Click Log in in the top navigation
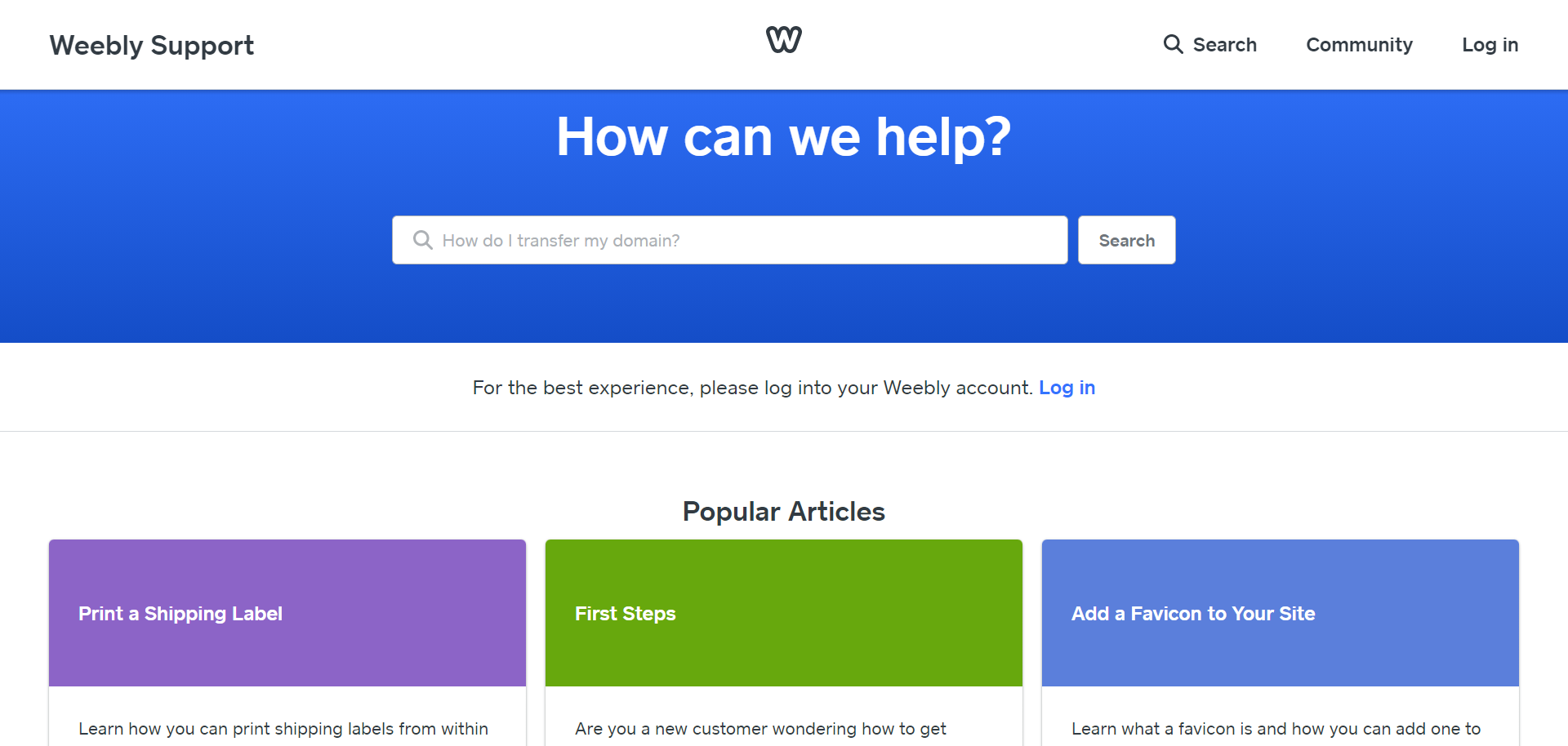The height and width of the screenshot is (746, 1568). pos(1490,45)
